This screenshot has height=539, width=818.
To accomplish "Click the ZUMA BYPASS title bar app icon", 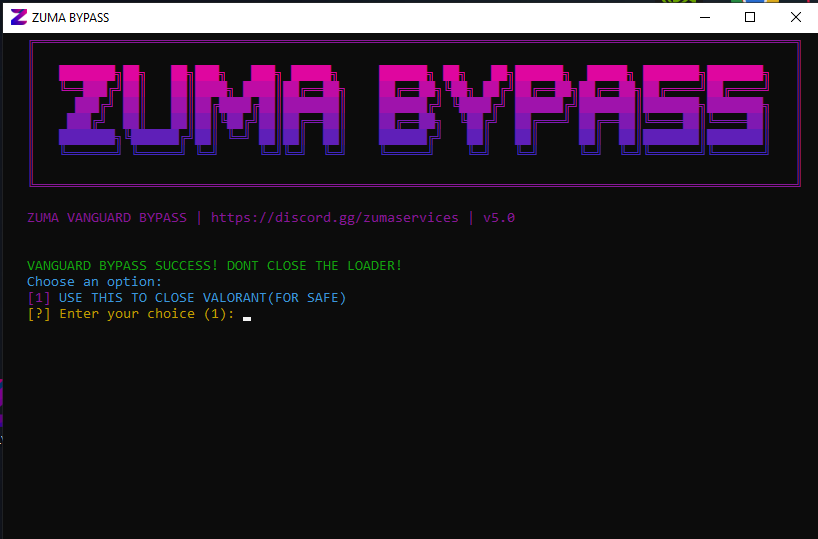I will 18,17.
